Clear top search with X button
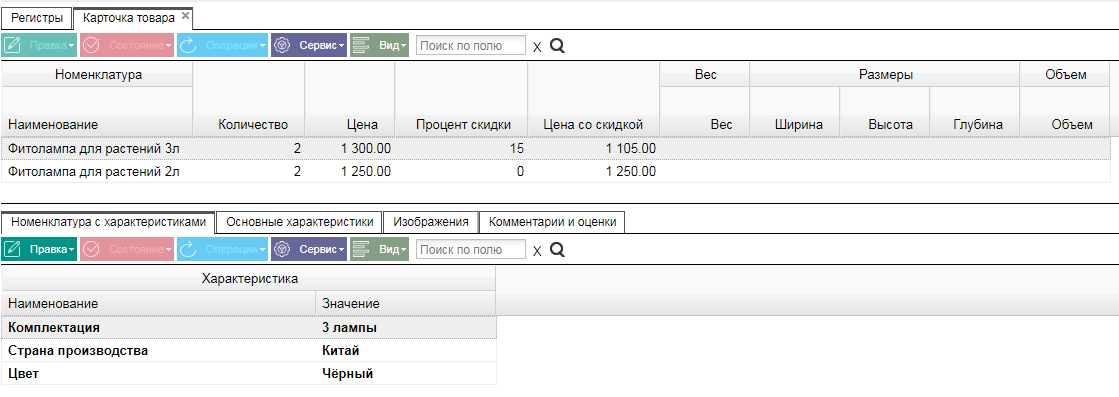 537,47
